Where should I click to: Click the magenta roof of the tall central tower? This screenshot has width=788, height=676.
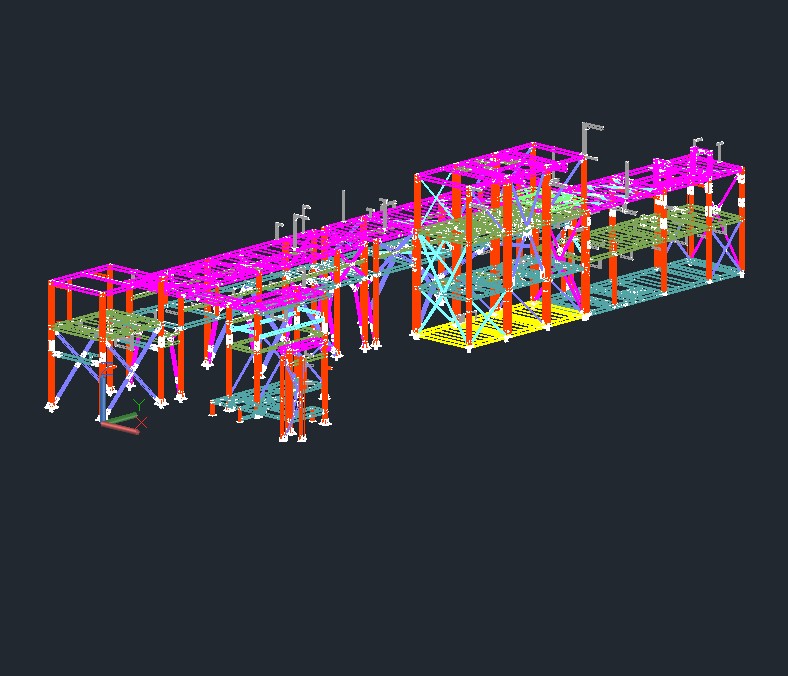tap(500, 164)
